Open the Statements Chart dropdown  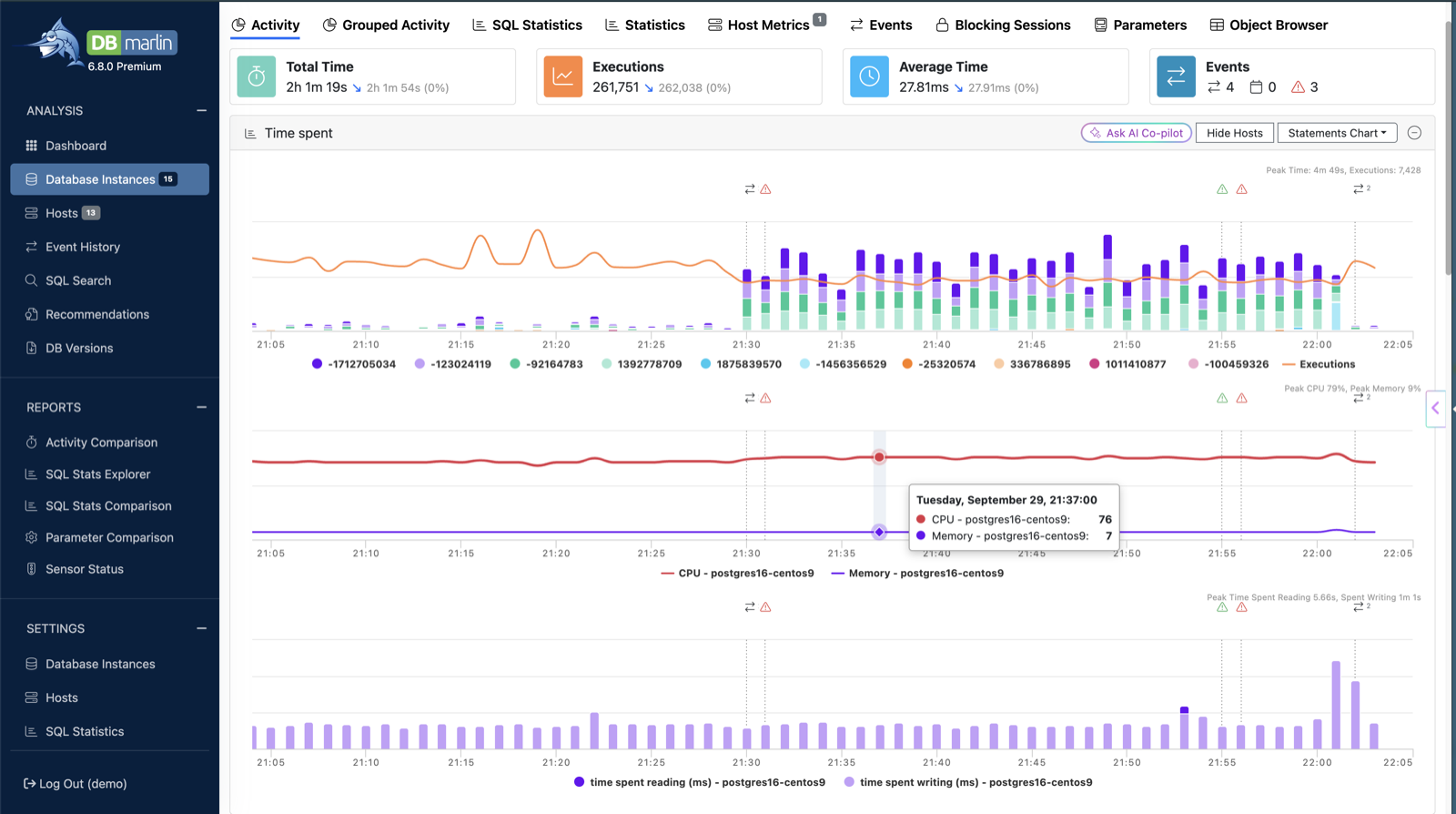[1338, 133]
